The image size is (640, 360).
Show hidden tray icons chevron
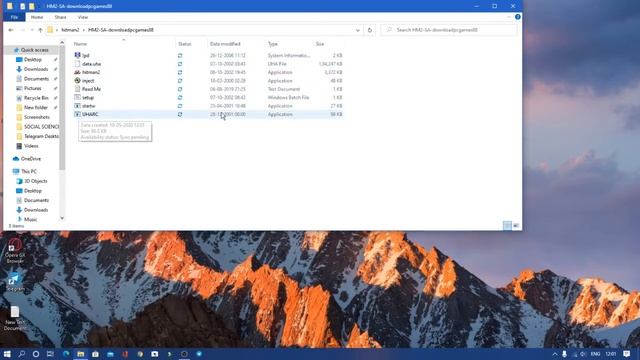click(555, 354)
